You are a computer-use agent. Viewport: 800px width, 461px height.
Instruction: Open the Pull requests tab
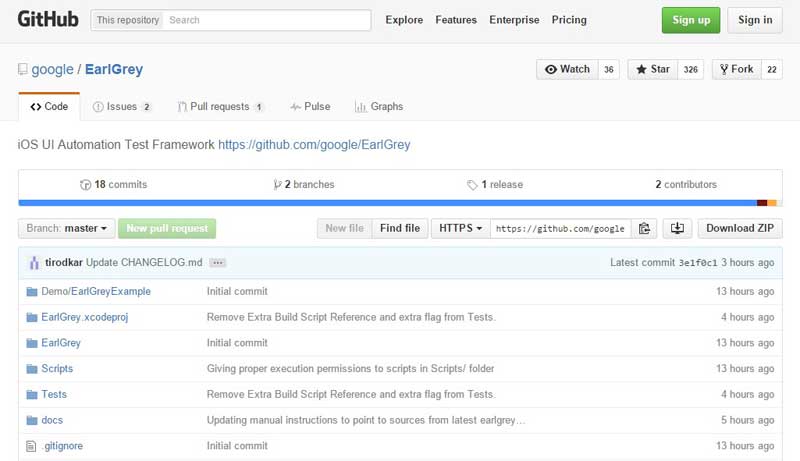[x=220, y=107]
